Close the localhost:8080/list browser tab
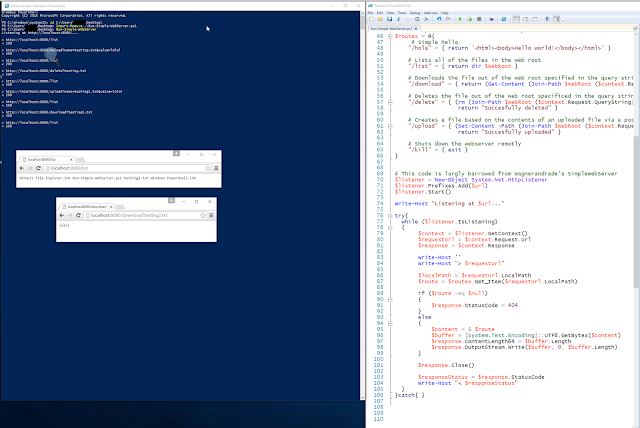The height and width of the screenshot is (428, 640). (x=71, y=159)
